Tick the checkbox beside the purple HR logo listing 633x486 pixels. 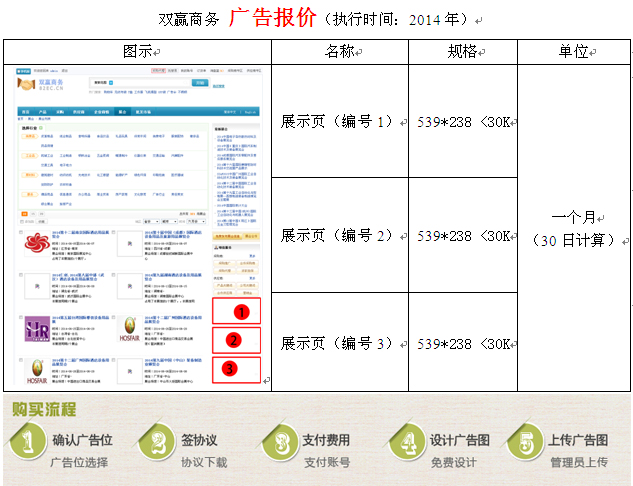22,318
